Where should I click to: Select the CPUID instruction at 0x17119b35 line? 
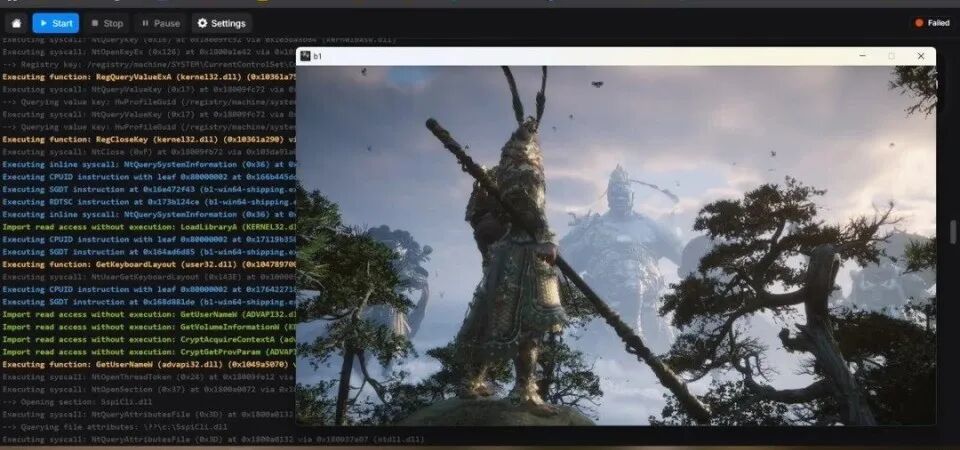tap(149, 239)
